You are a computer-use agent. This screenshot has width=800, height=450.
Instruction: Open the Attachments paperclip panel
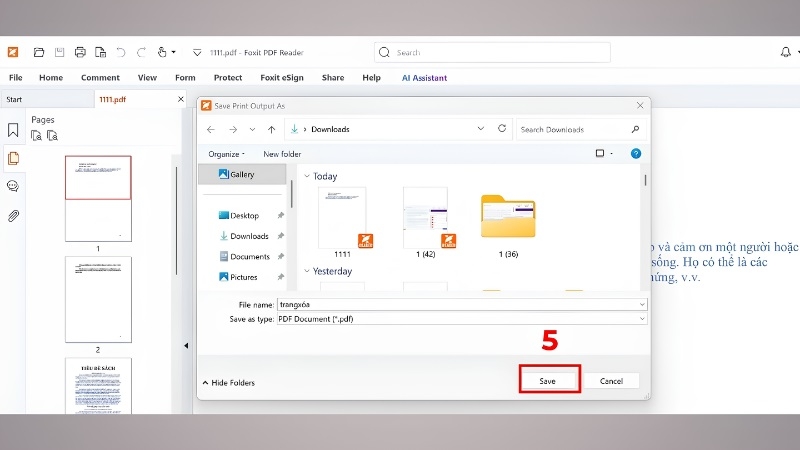pyautogui.click(x=13, y=216)
